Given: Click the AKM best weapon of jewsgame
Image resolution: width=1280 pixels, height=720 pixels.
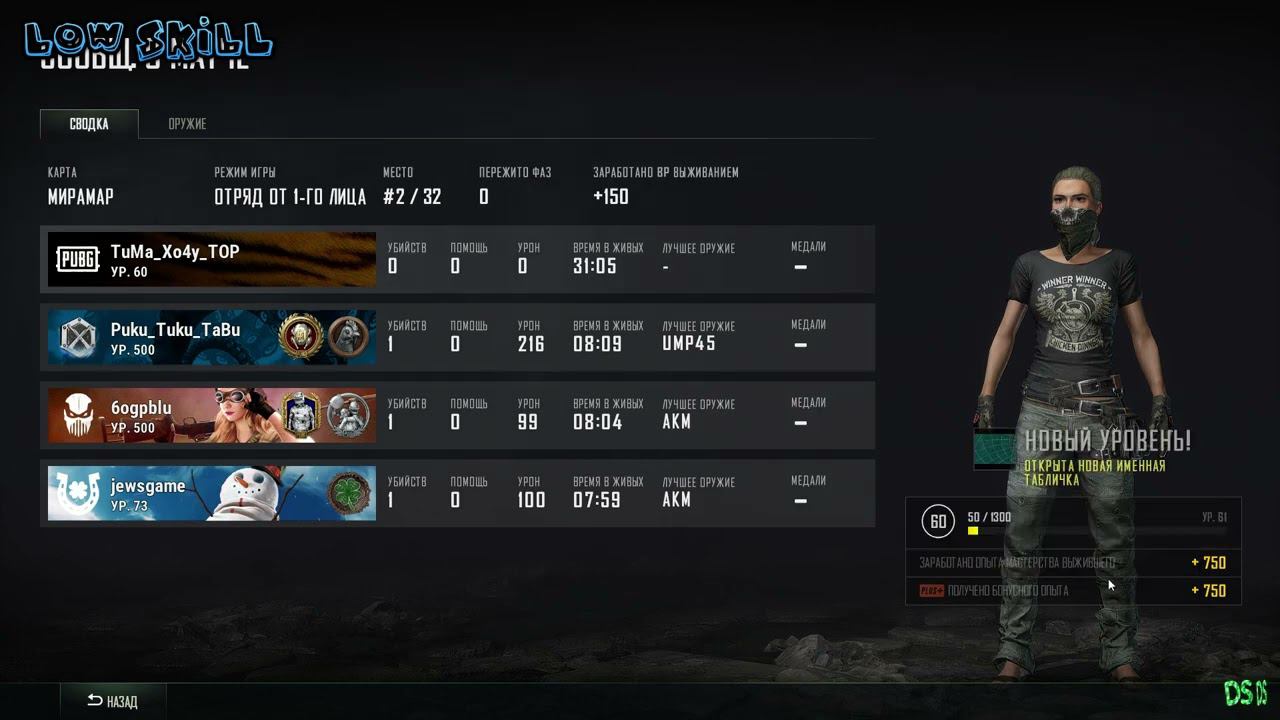Looking at the screenshot, I should pyautogui.click(x=677, y=499).
